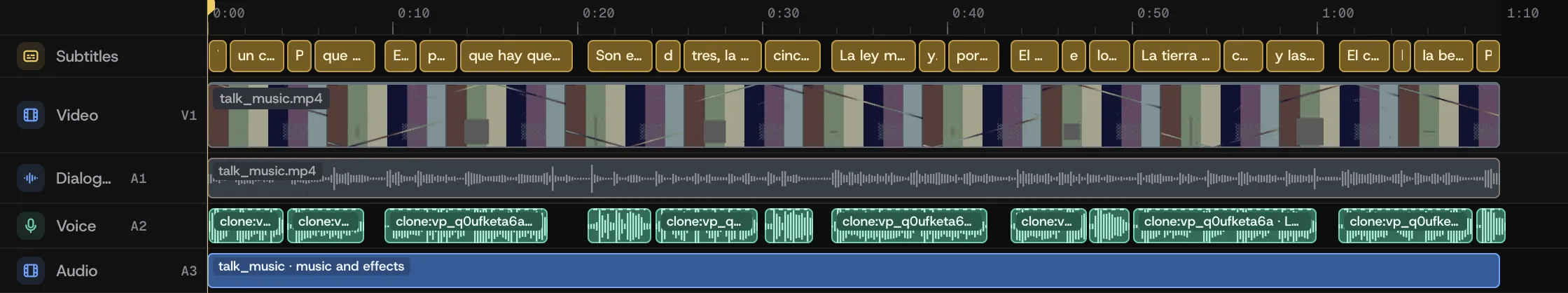Select the 'El c...' subtitle clip
Screen dimensions: 1568x293
[x=1364, y=56]
